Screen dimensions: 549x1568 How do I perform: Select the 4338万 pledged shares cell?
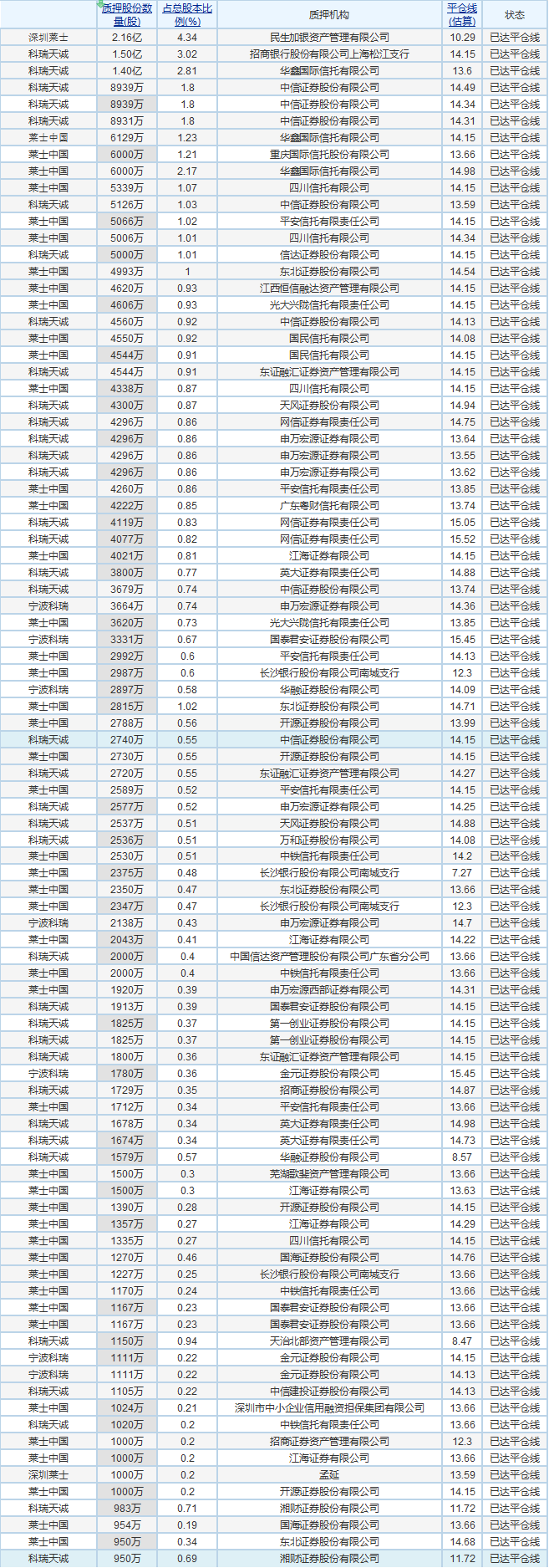(127, 389)
